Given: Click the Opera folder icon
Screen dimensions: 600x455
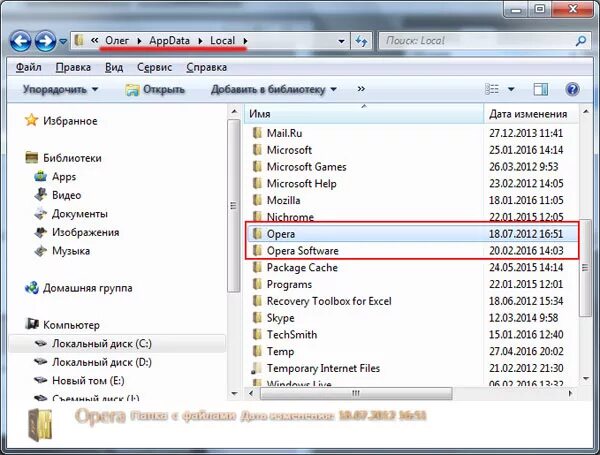Looking at the screenshot, I should point(257,233).
